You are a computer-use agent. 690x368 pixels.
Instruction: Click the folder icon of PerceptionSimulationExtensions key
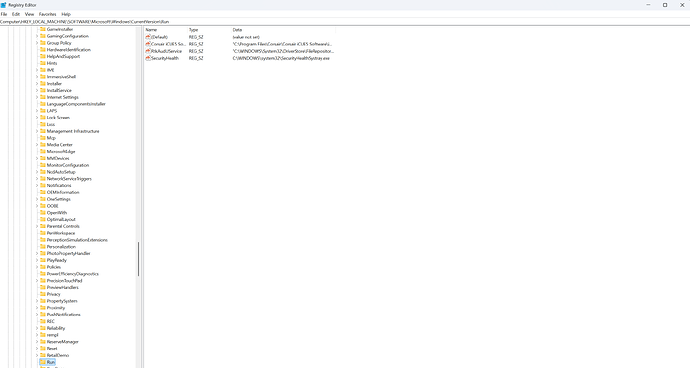(43, 240)
